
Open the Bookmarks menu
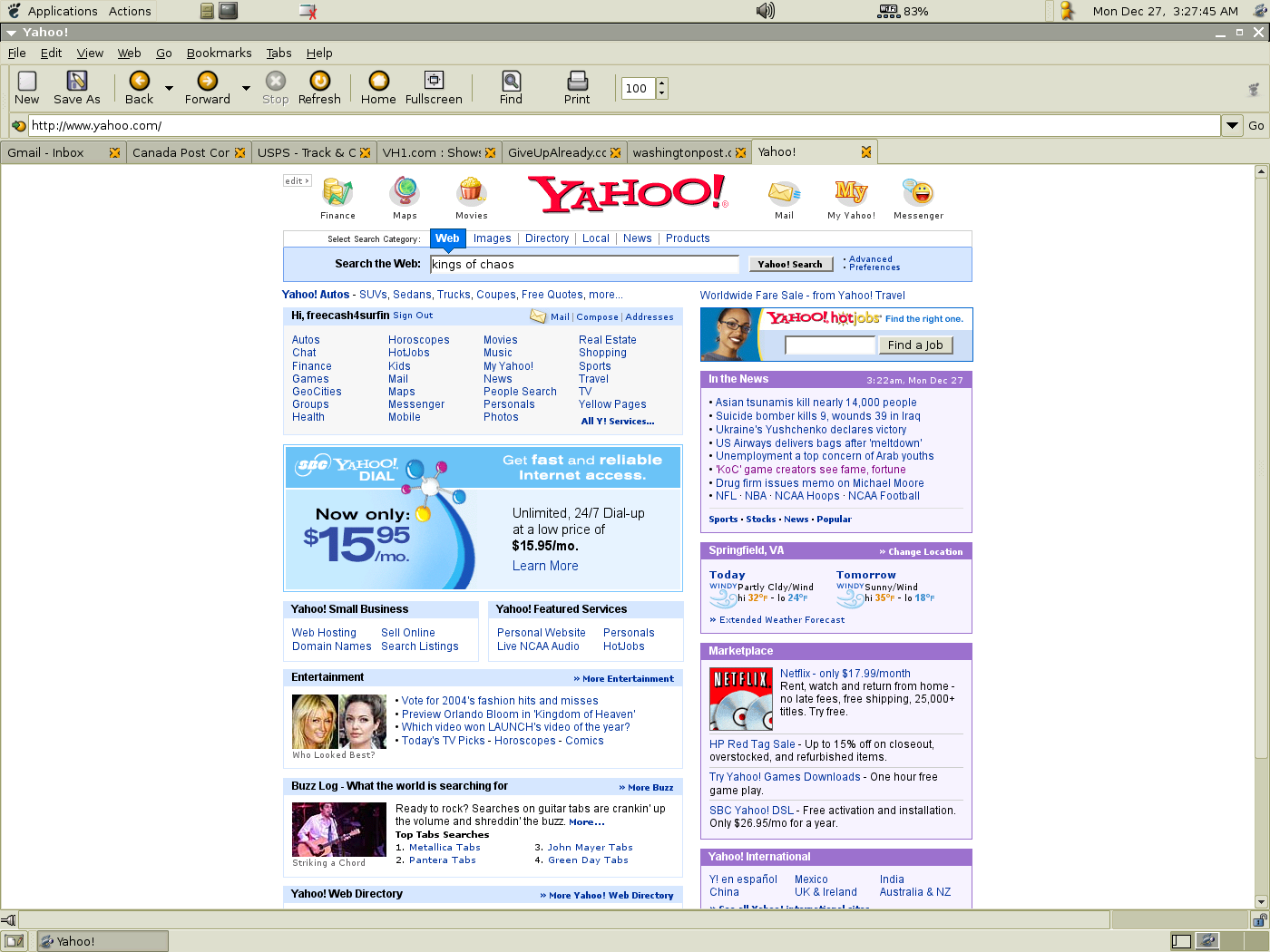point(219,53)
